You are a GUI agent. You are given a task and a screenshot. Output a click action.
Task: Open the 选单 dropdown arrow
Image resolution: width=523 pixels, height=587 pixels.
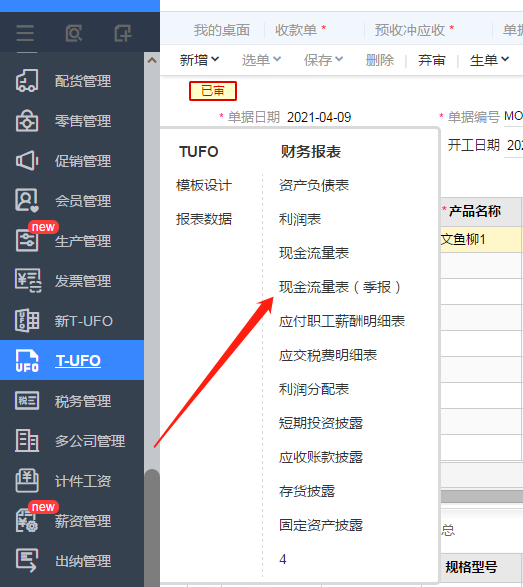click(277, 59)
